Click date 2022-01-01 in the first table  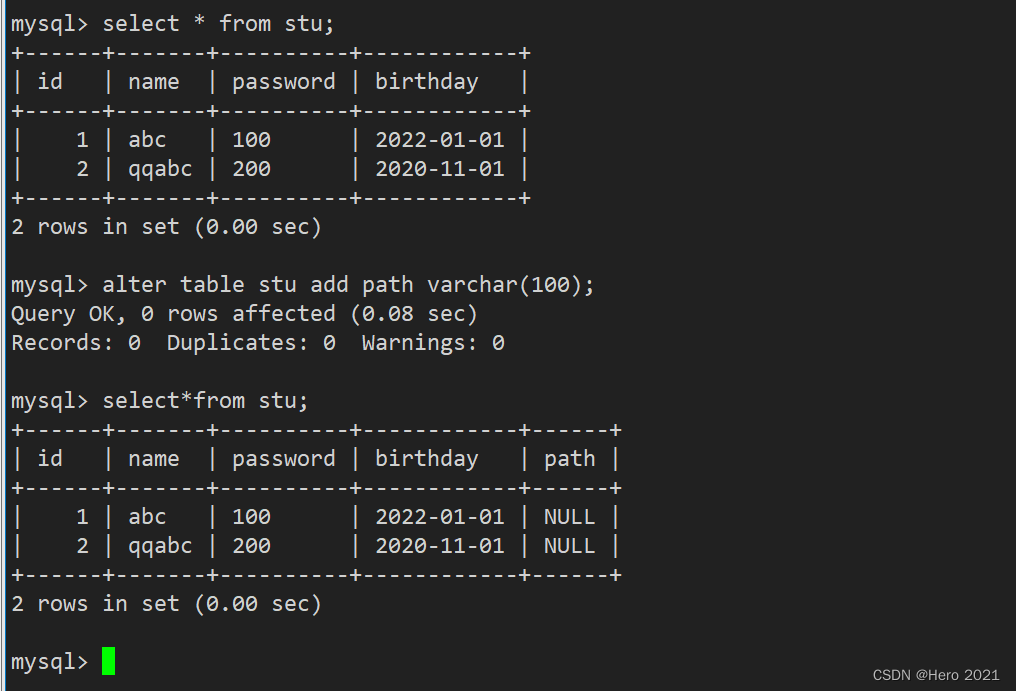[440, 140]
